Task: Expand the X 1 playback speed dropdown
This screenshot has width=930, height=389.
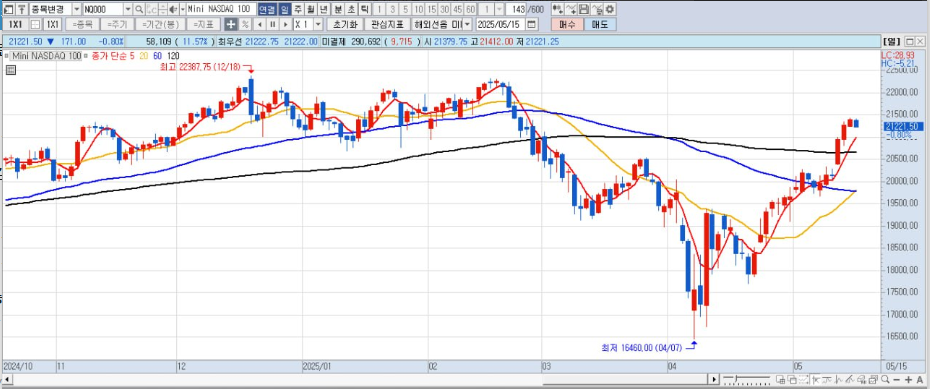Action: pyautogui.click(x=319, y=24)
